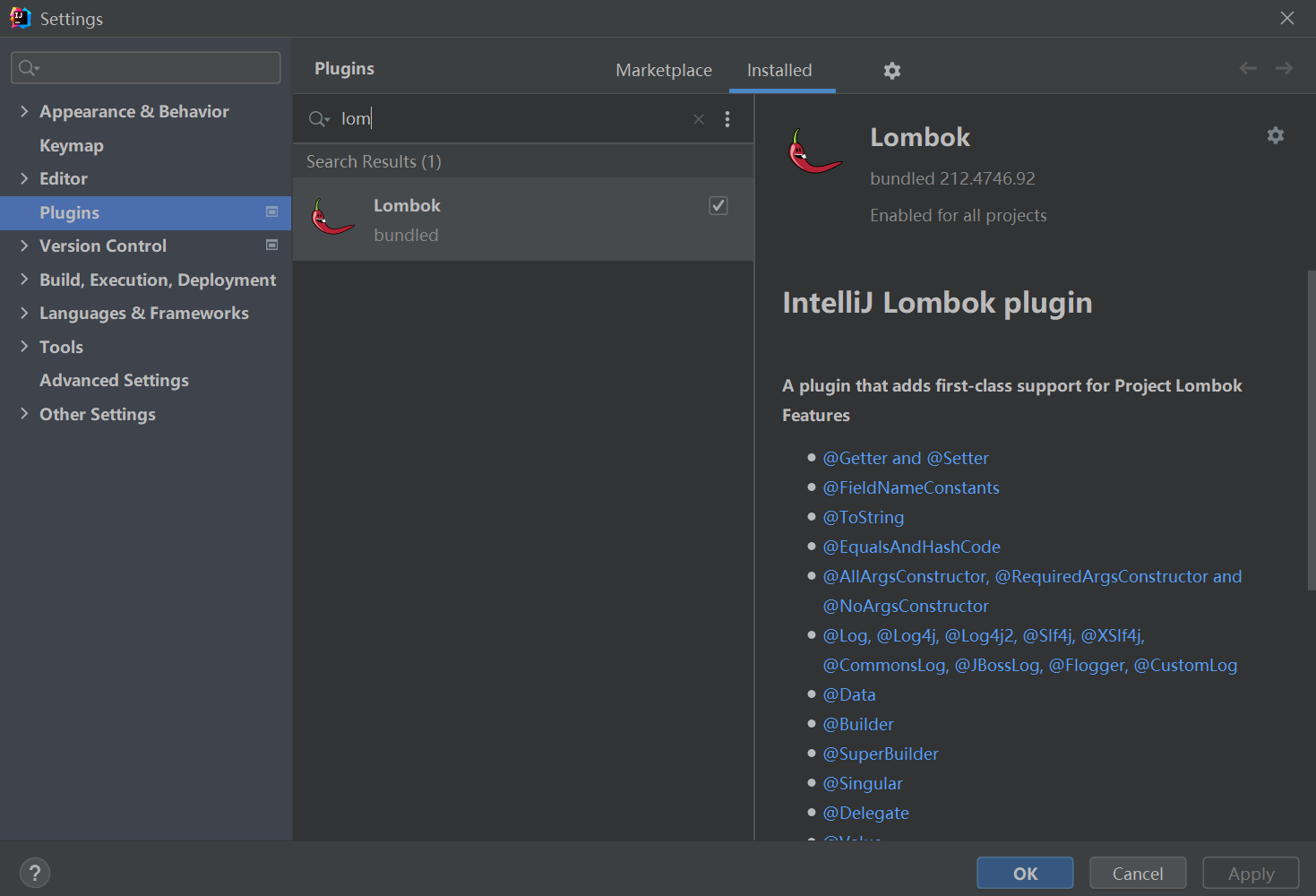Click the 'Search Results (1)' header

pos(374,161)
